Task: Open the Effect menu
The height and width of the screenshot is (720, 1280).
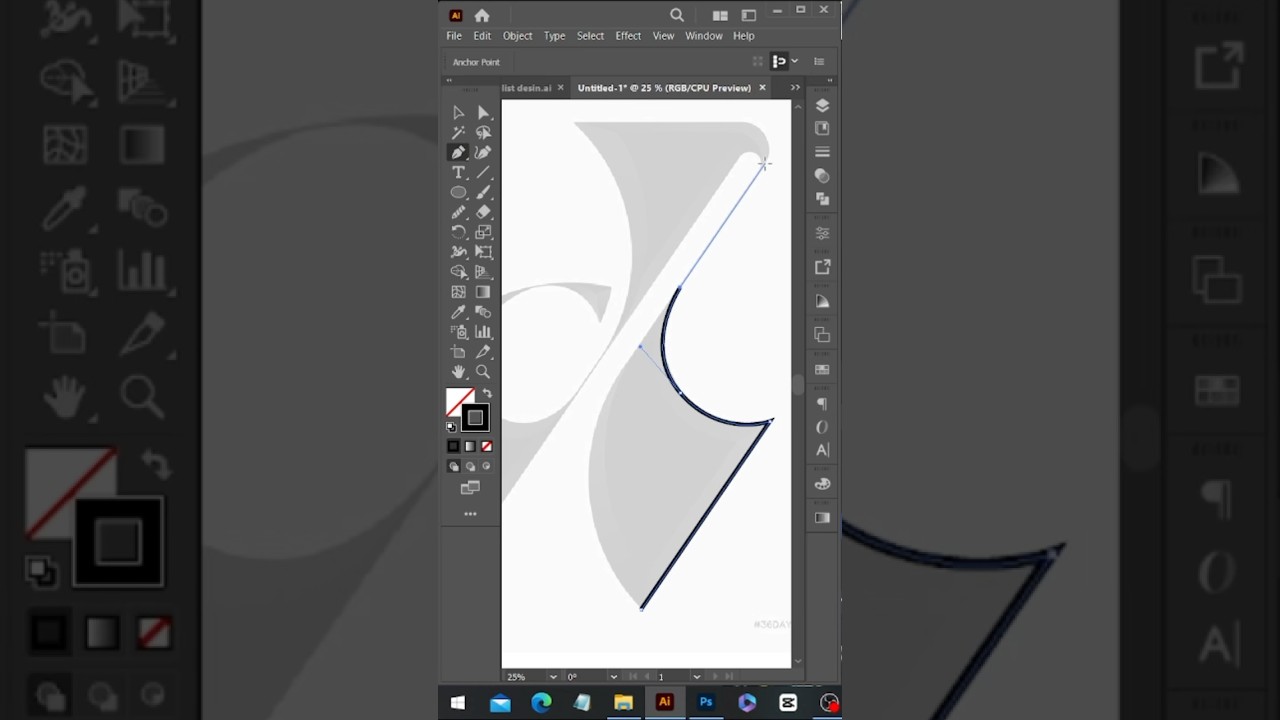Action: pyautogui.click(x=628, y=36)
